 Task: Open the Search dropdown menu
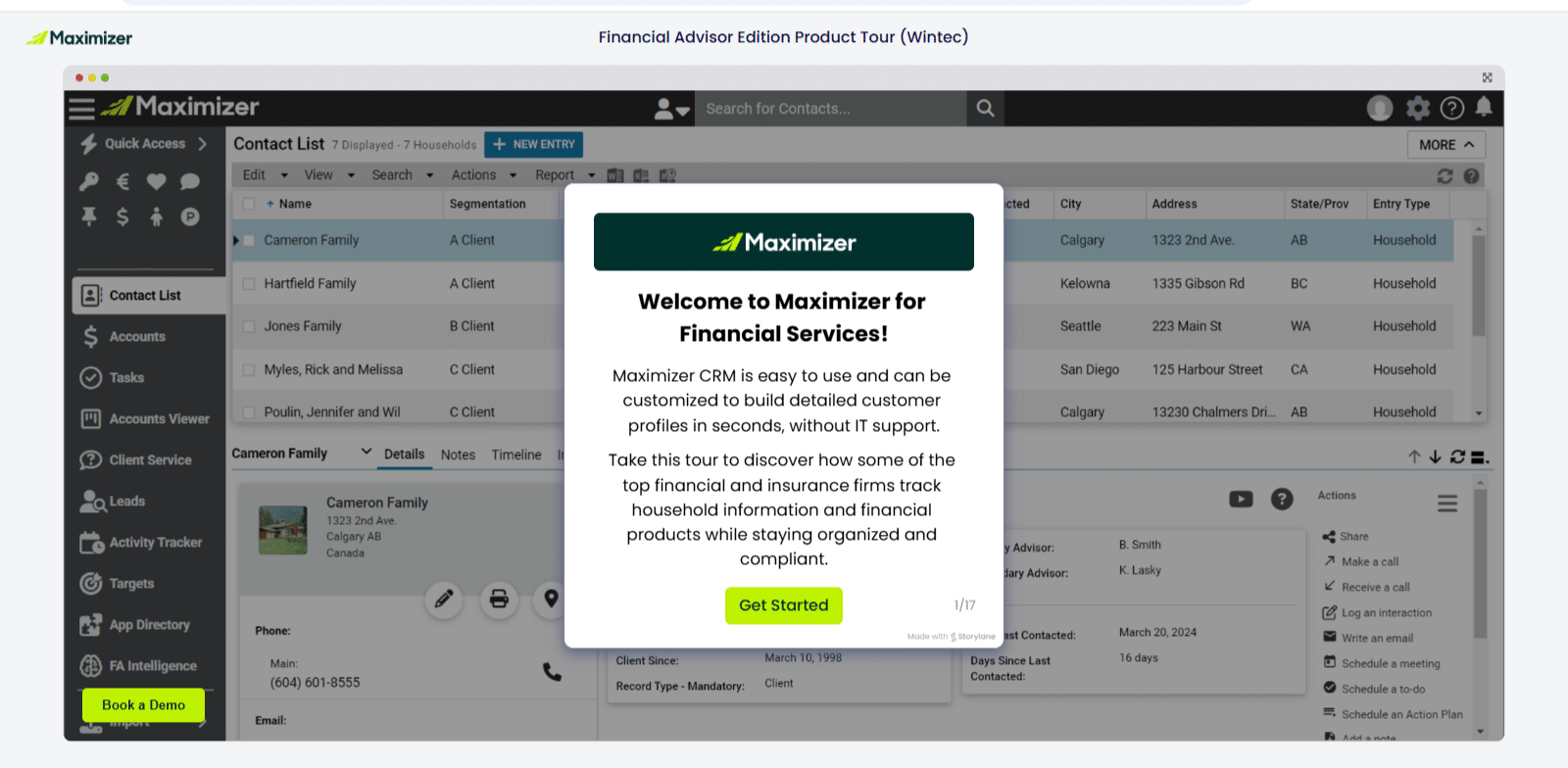(402, 175)
